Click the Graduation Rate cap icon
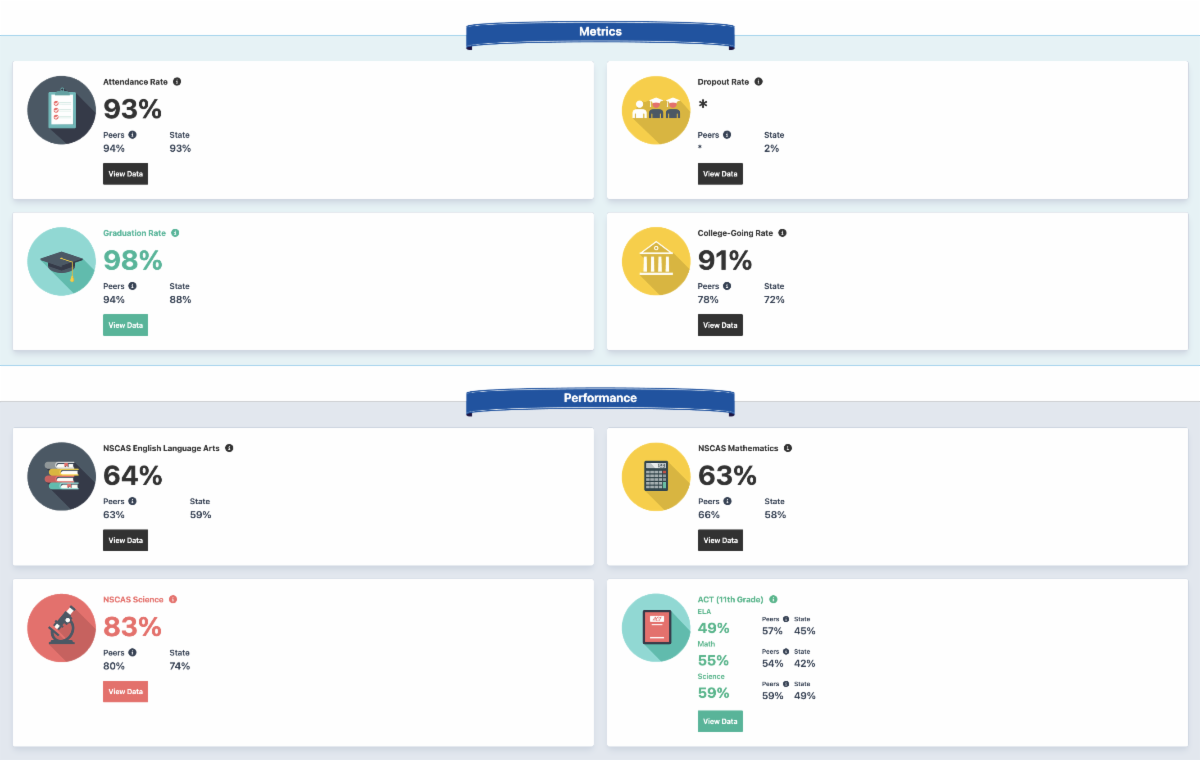 click(62, 261)
